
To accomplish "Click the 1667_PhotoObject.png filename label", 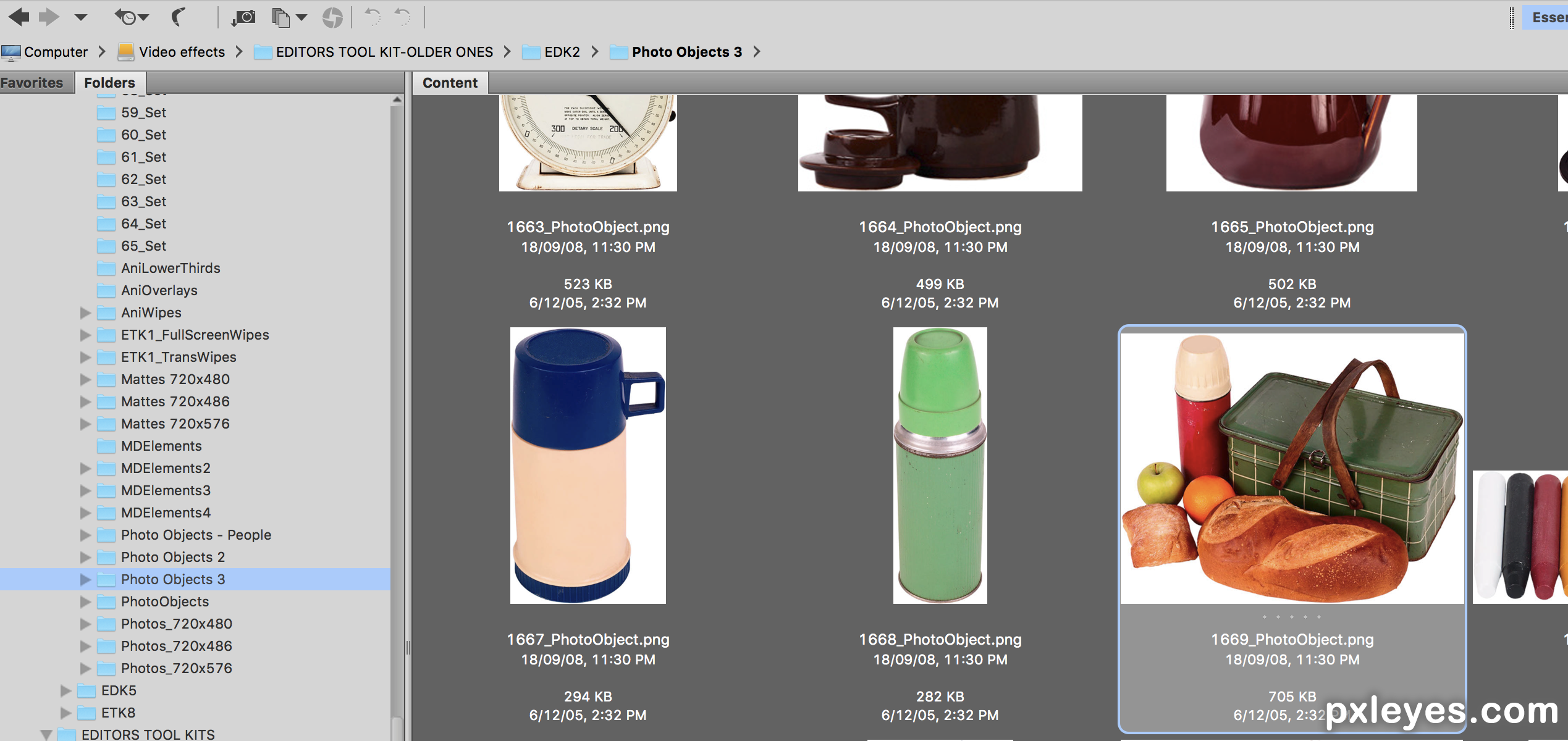I will 588,640.
